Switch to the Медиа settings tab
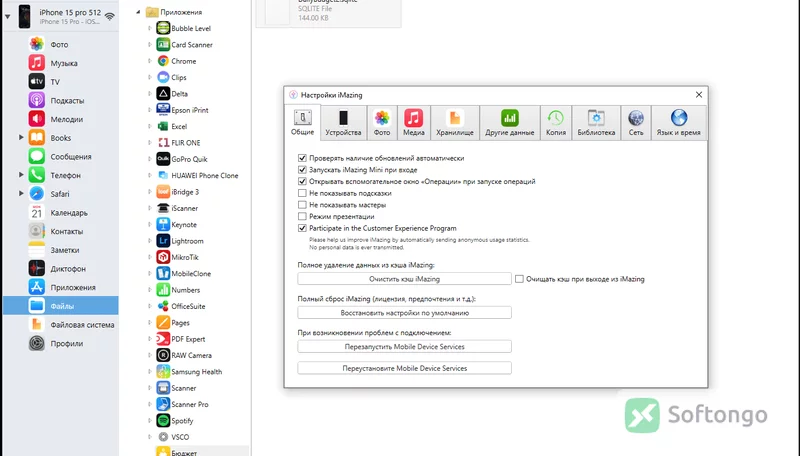Screen dimensions: 800x456 414,123
